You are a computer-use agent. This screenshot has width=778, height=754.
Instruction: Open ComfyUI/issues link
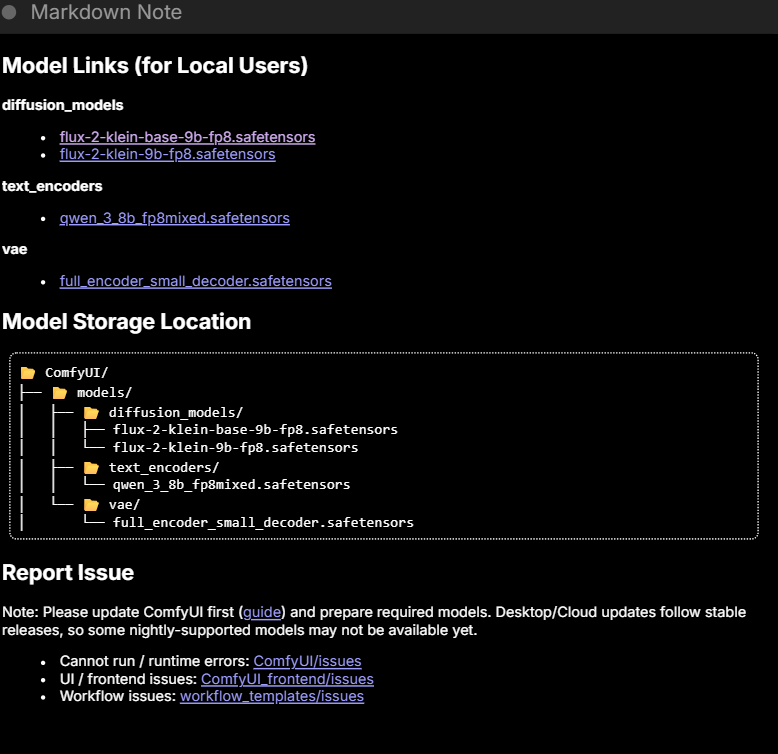coord(307,661)
